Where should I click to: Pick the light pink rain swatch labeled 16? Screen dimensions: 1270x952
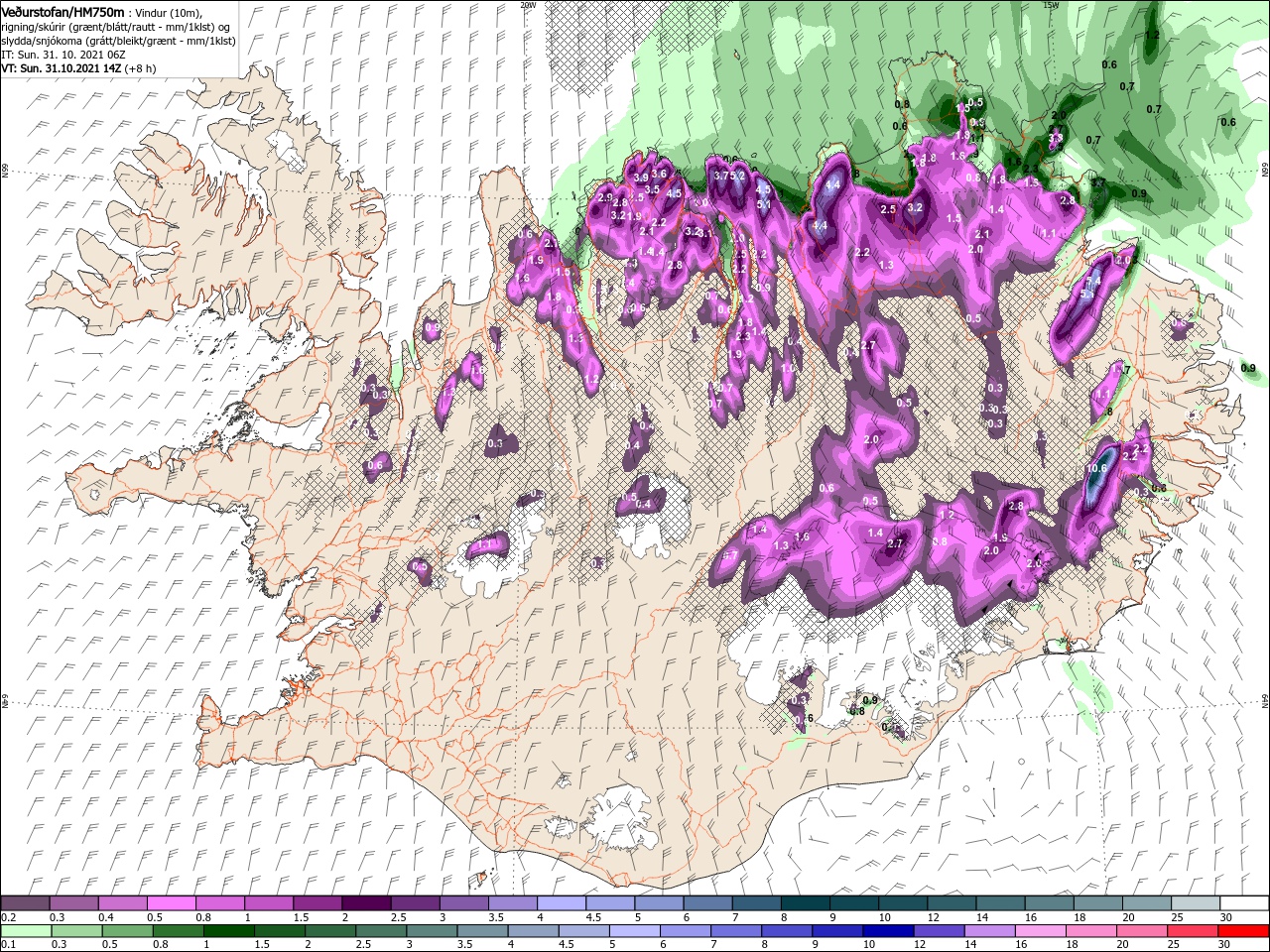(x=1042, y=931)
